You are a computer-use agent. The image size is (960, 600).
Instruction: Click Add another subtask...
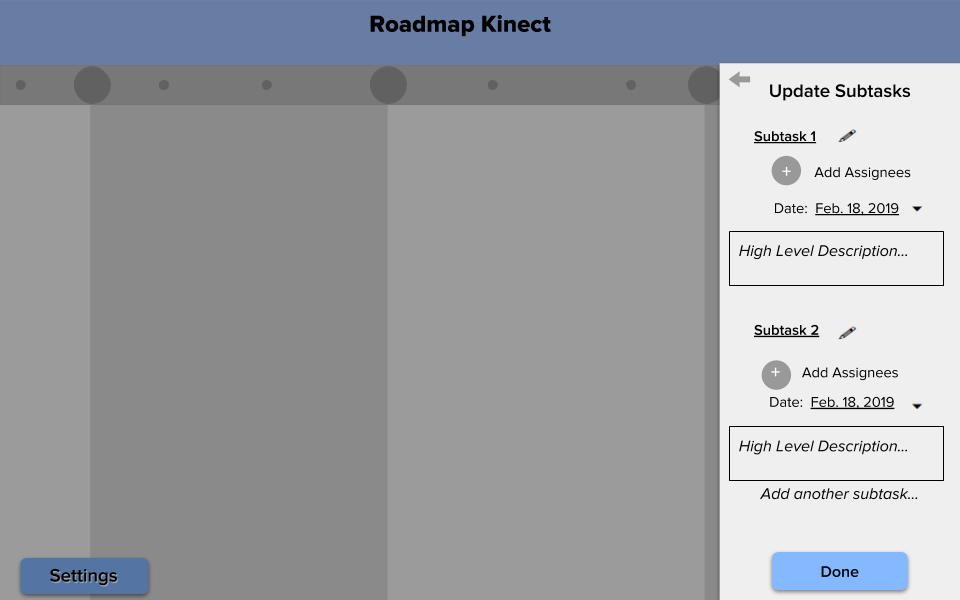[839, 494]
